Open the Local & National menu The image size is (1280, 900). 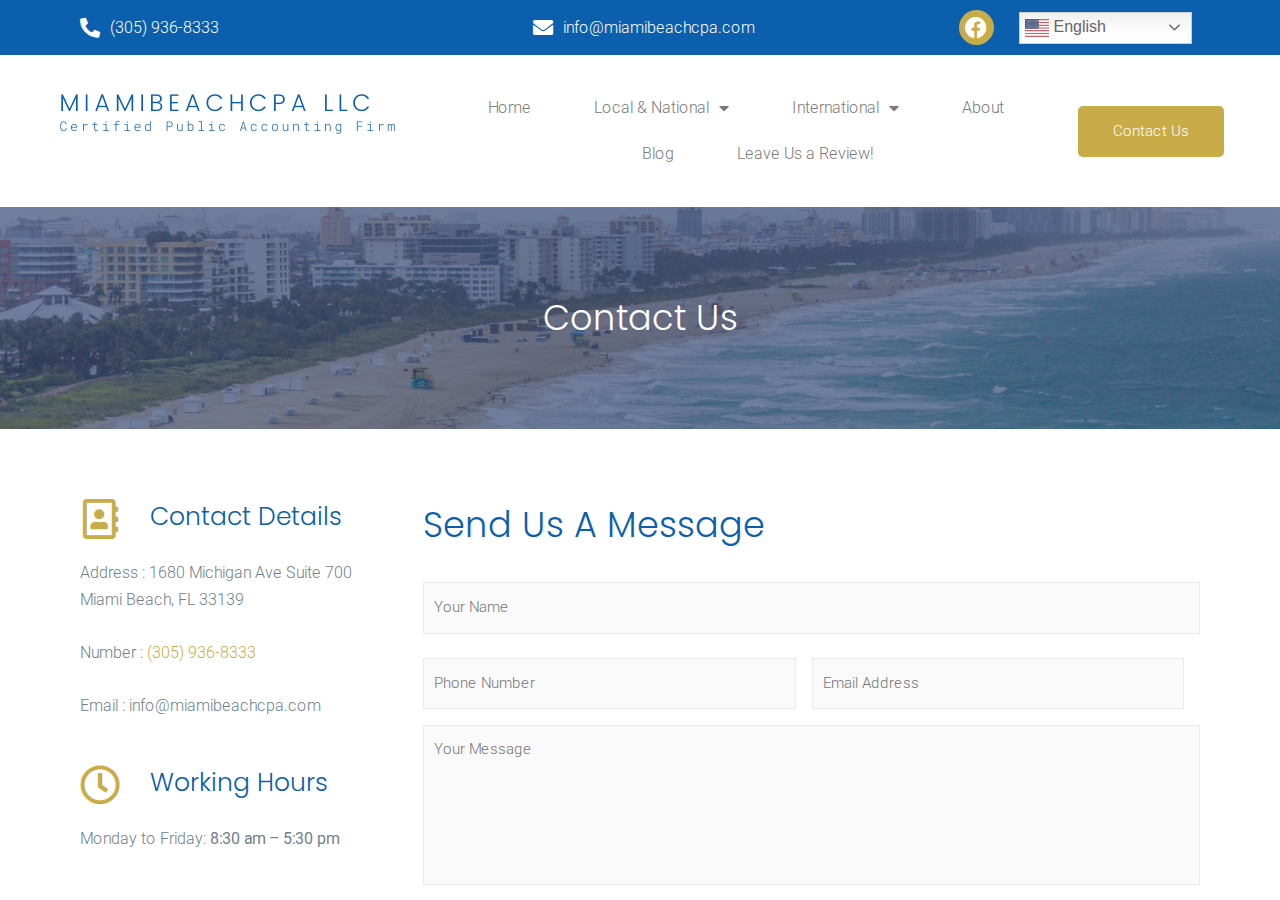click(652, 108)
